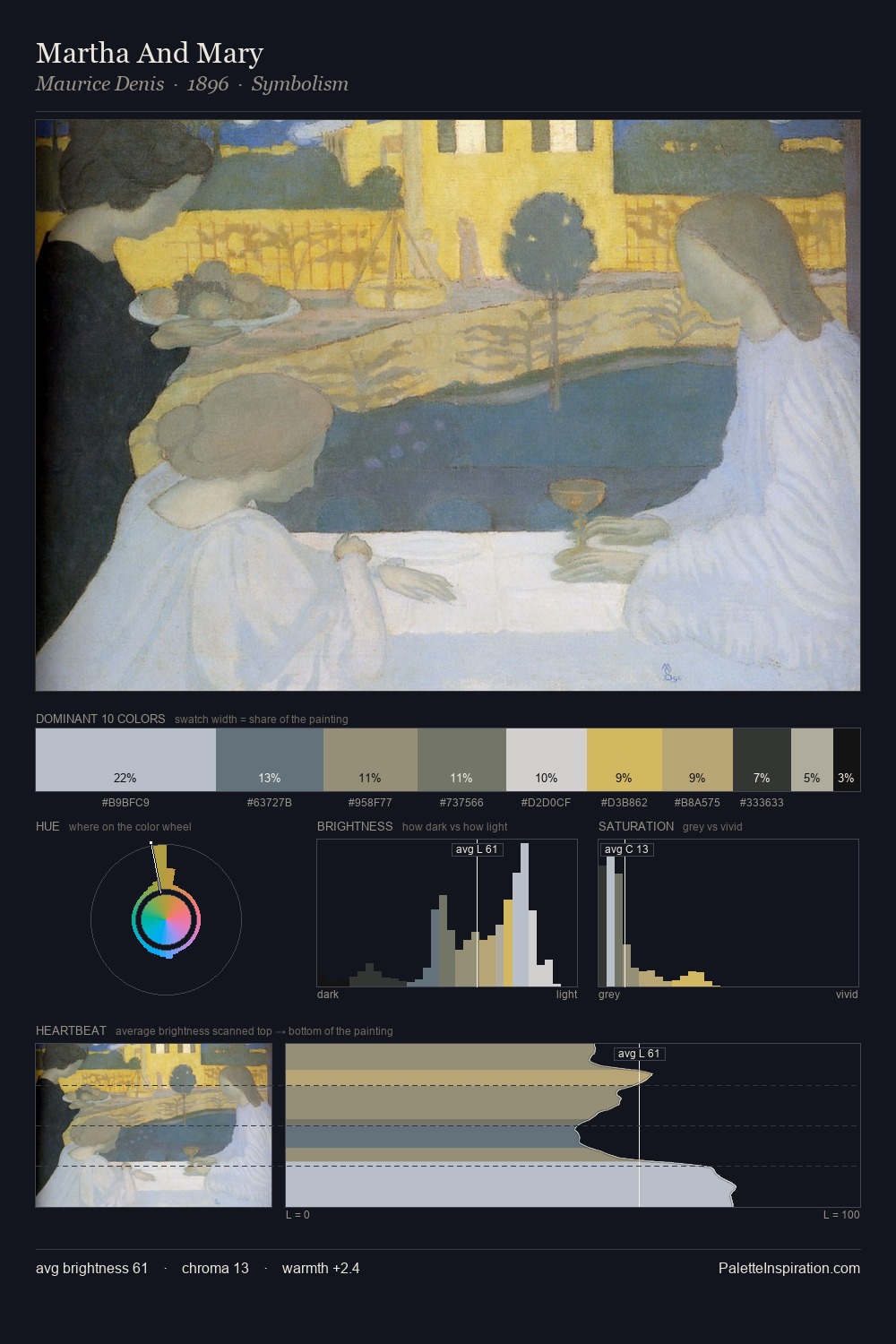Open the main Martha And Mary painting
Screen dimensions: 896x1344
click(448, 406)
